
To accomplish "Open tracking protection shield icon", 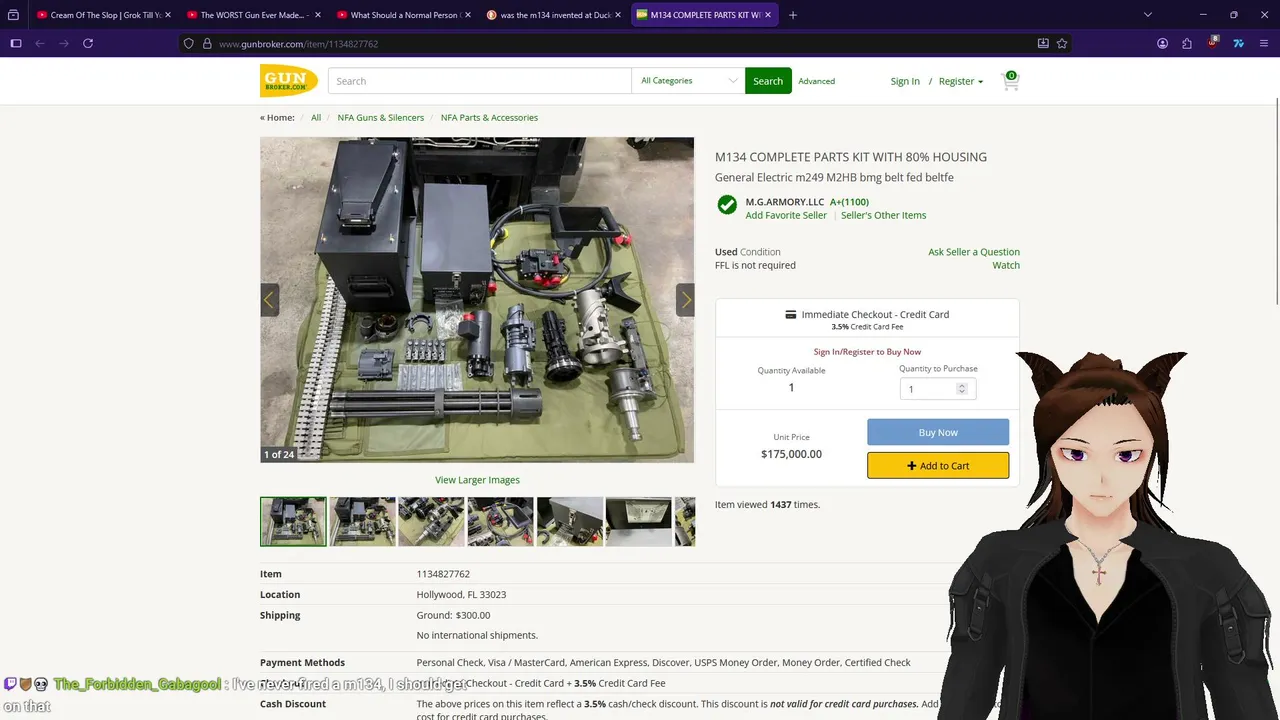I will (188, 43).
